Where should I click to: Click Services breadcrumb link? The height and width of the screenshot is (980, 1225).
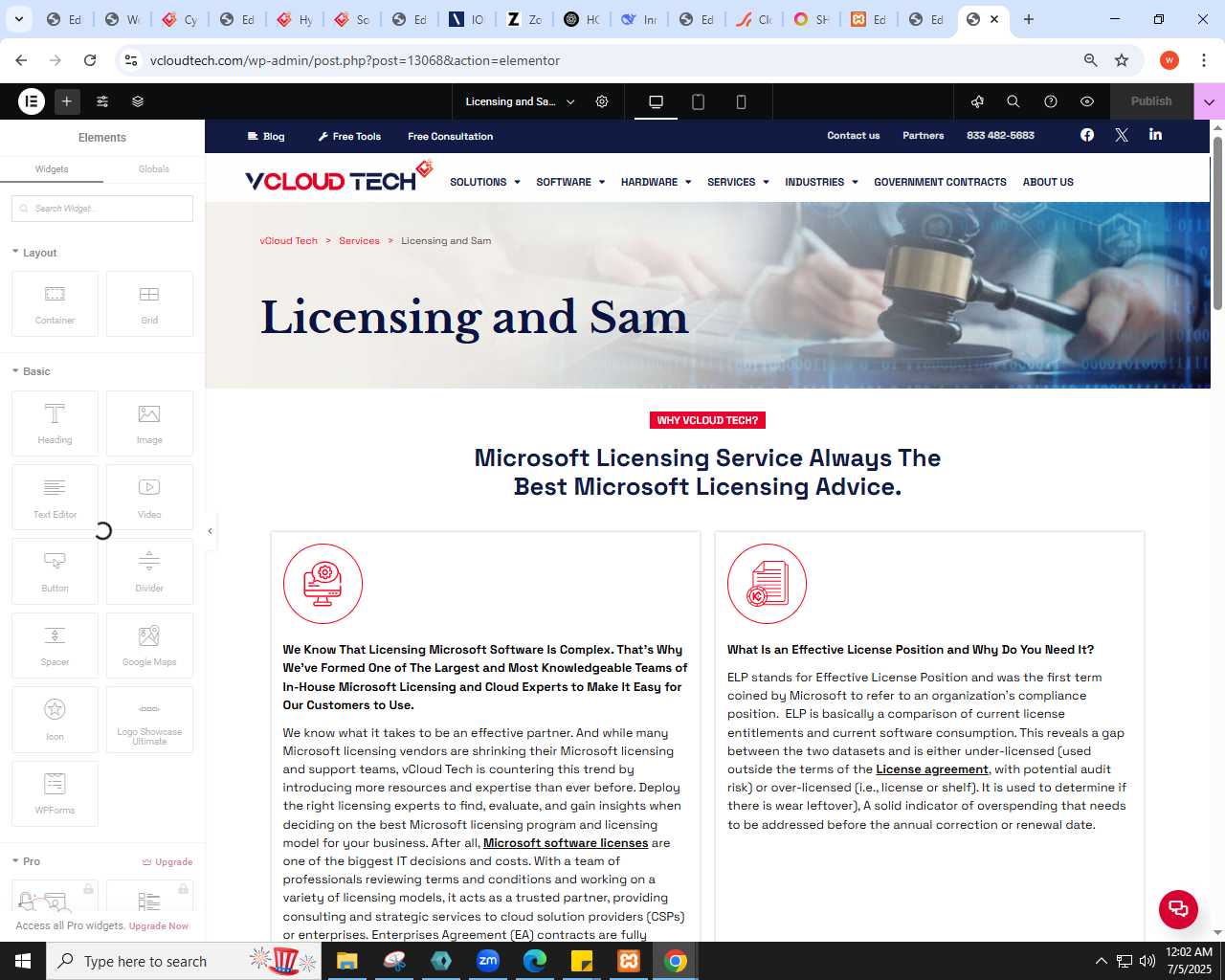coord(359,240)
